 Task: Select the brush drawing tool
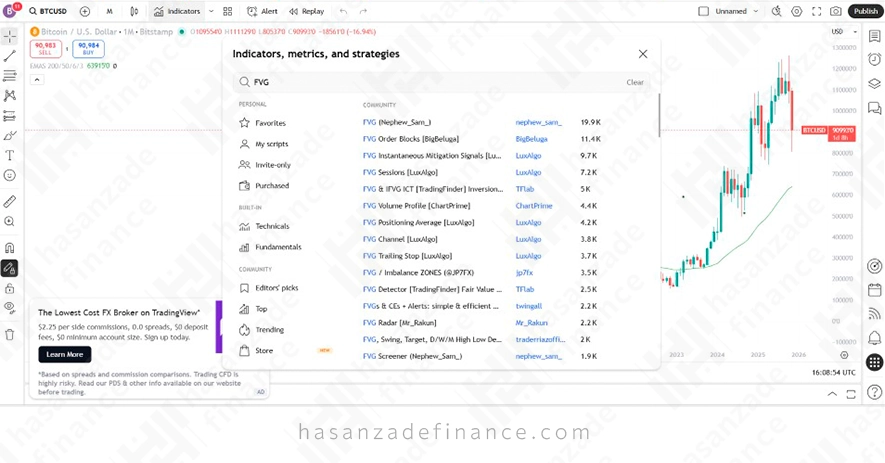tap(10, 136)
